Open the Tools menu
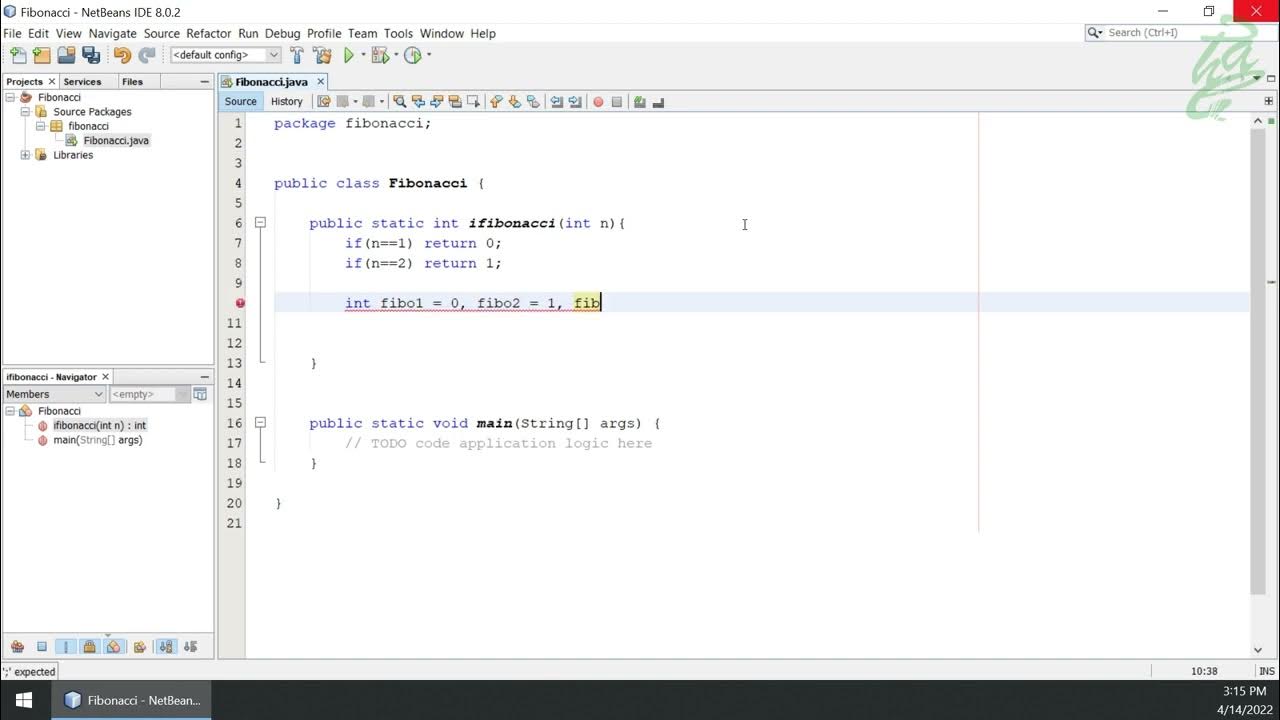 tap(398, 33)
